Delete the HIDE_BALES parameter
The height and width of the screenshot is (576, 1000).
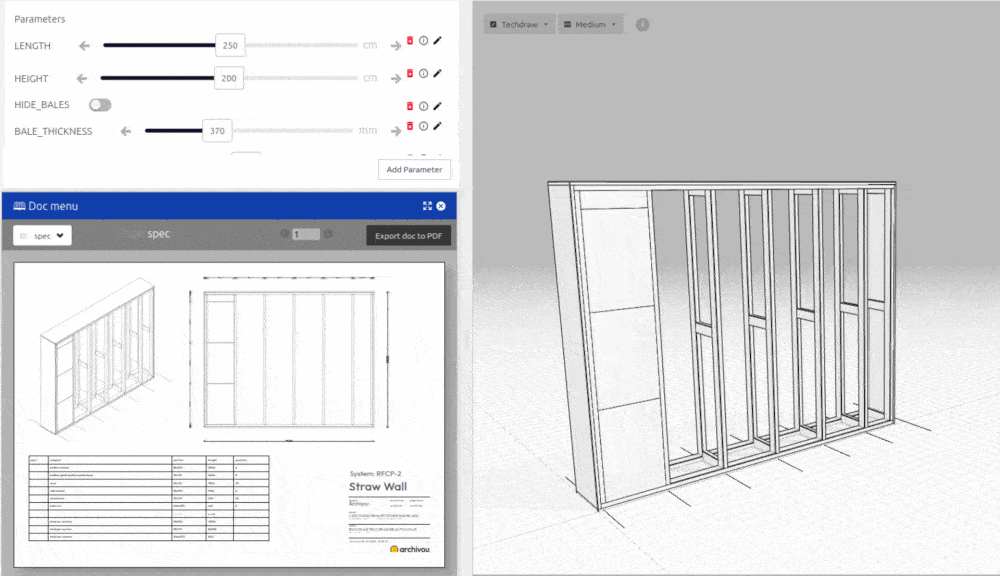[x=409, y=105]
